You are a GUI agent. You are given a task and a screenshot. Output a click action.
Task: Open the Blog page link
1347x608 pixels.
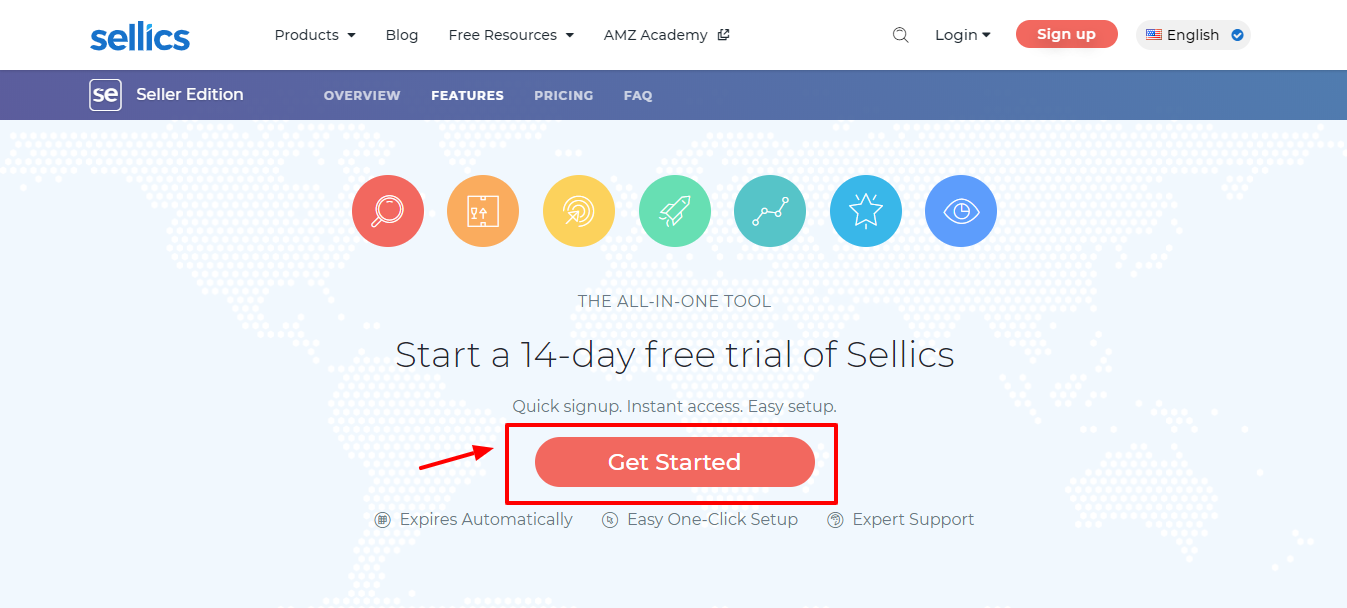[x=402, y=34]
